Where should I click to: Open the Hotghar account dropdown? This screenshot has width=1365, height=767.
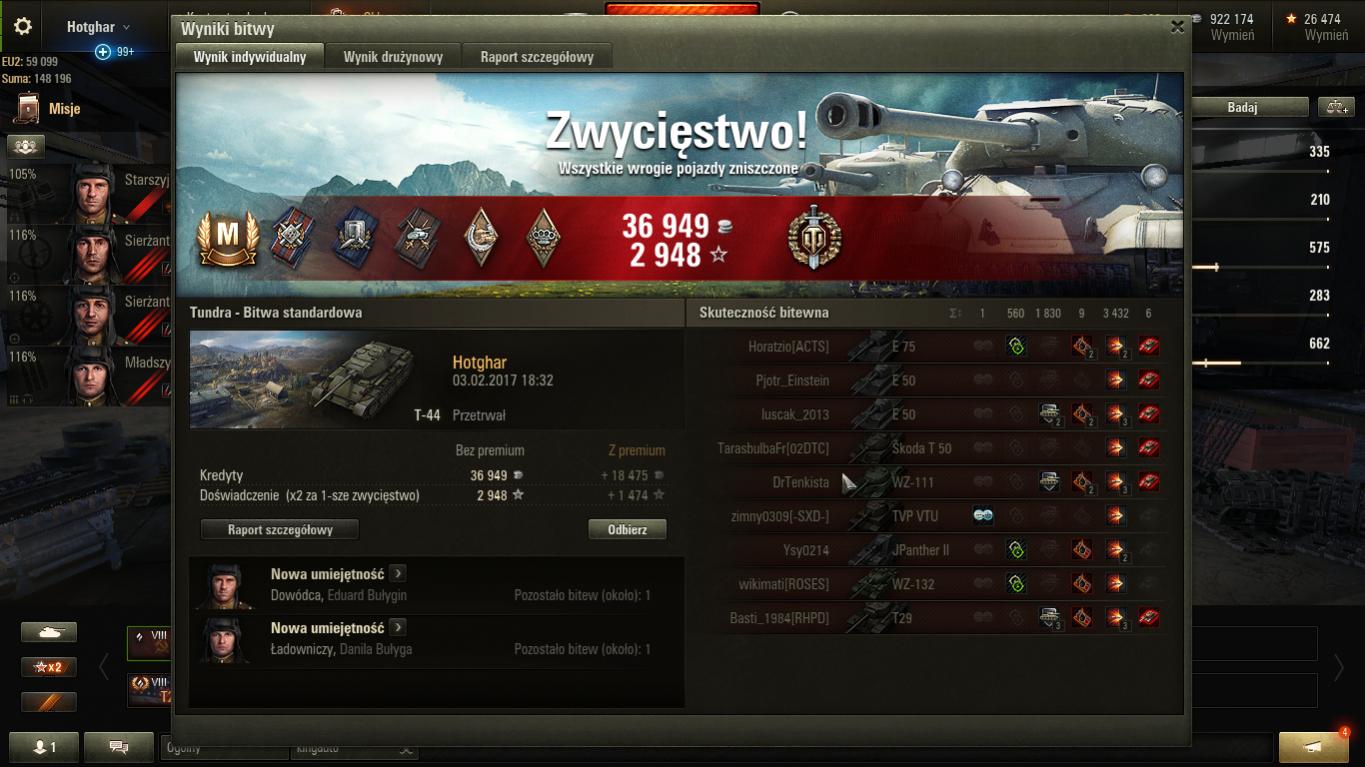pyautogui.click(x=99, y=27)
